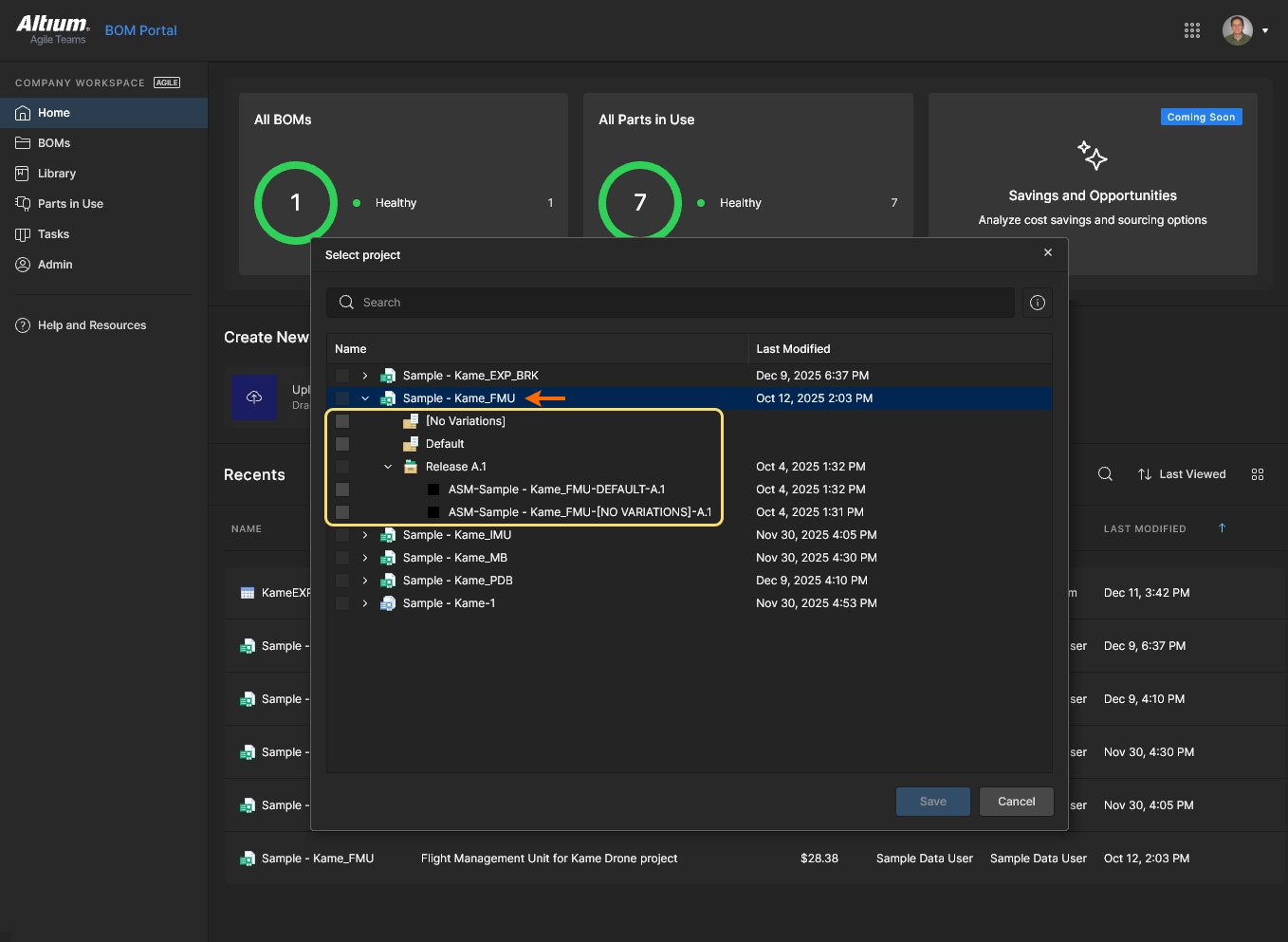
Task: Go to Parts in Use page
Action: coord(70,204)
